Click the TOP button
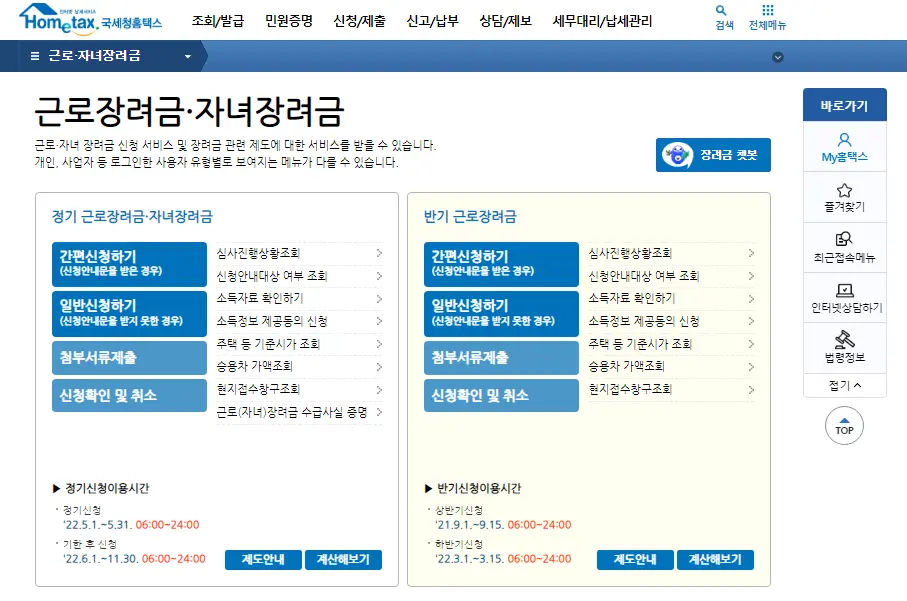This screenshot has width=907, height=601. (844, 426)
